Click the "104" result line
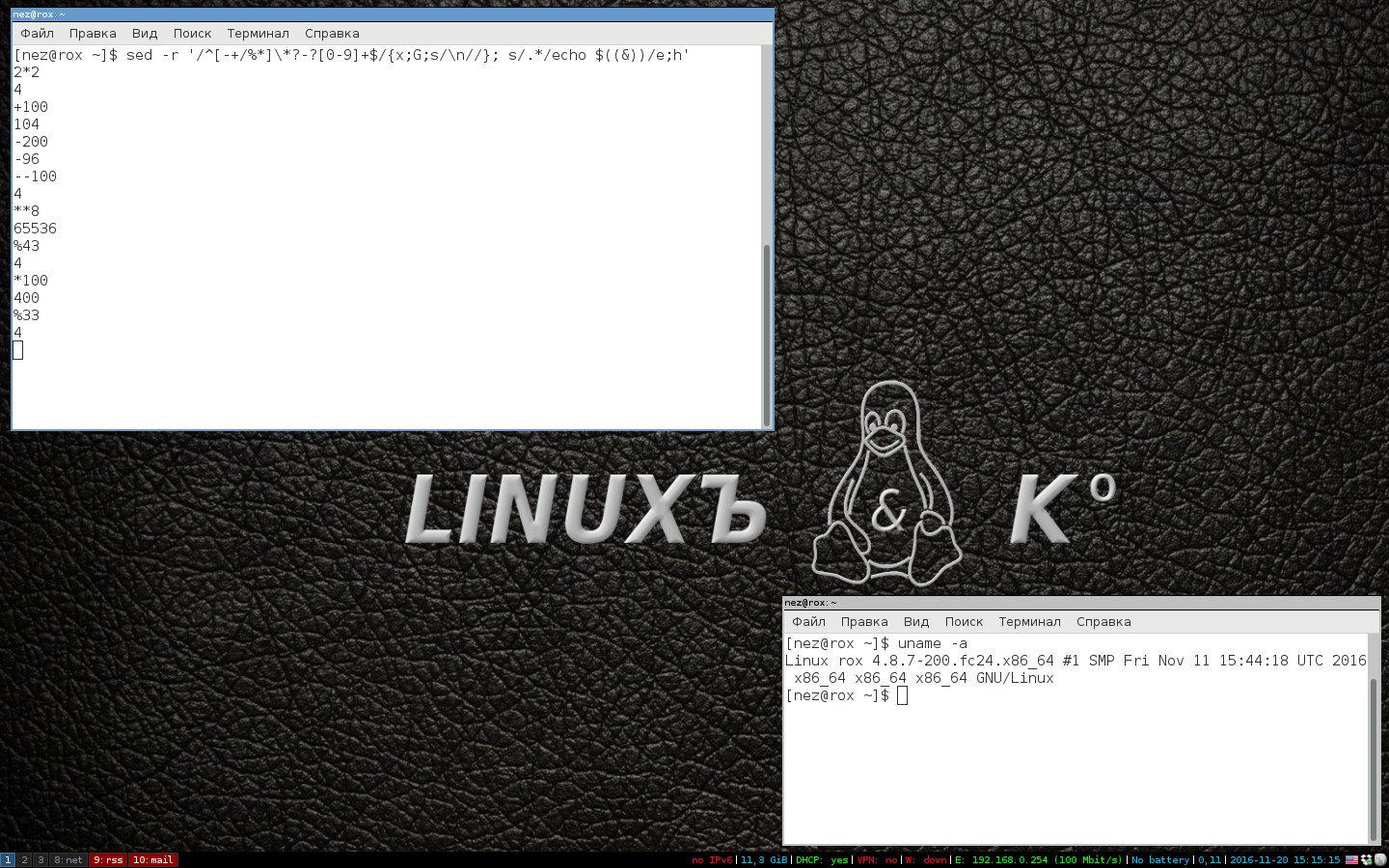Image resolution: width=1389 pixels, height=868 pixels. coord(26,124)
